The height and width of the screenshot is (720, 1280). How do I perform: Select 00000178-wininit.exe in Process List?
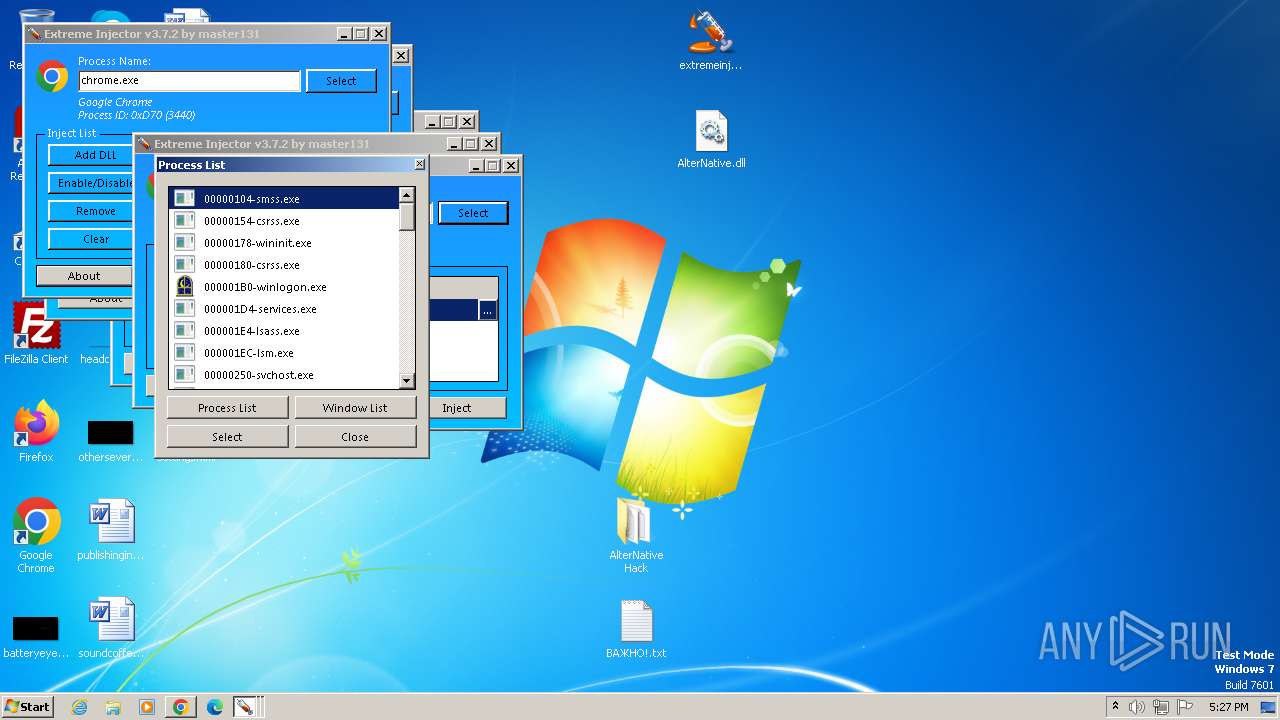pos(284,243)
